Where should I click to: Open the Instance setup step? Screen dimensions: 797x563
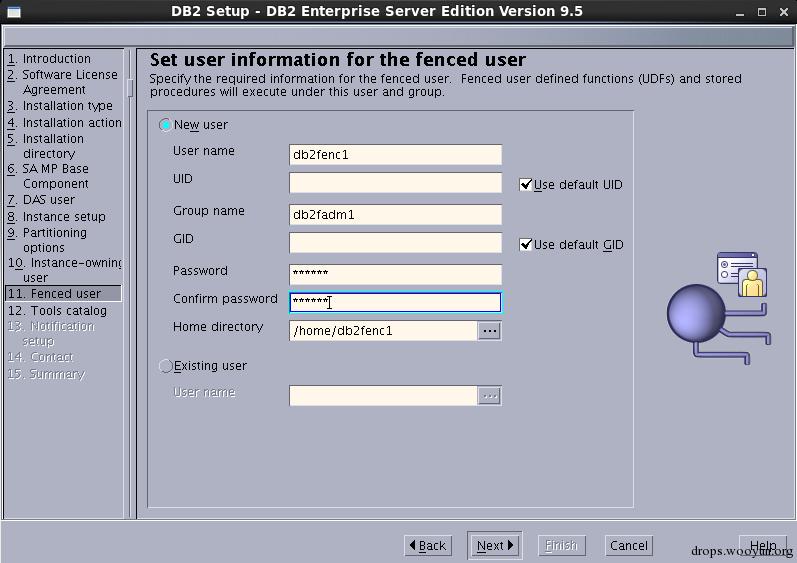click(56, 216)
